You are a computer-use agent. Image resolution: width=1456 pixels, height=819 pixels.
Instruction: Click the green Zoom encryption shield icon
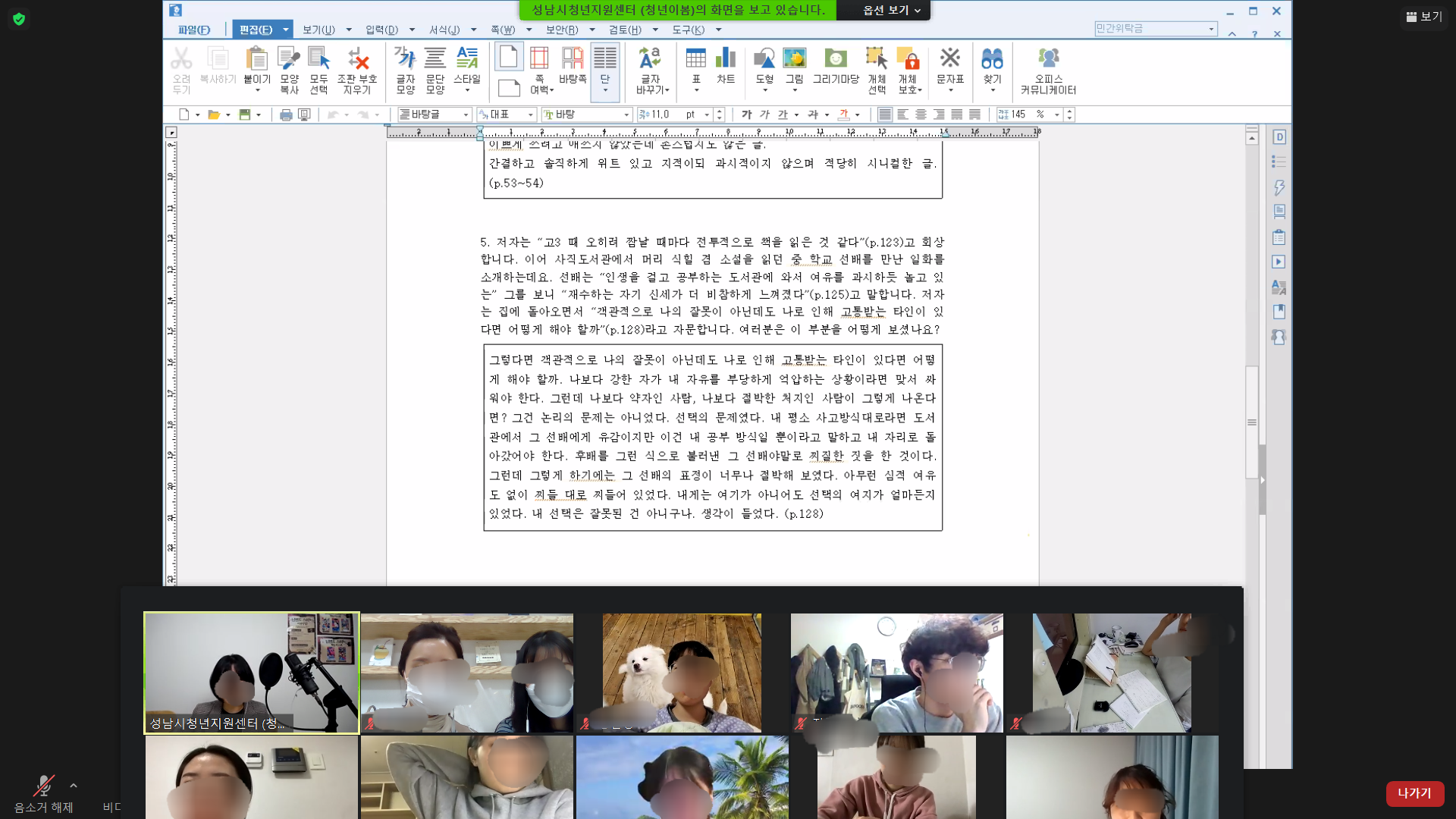(19, 19)
